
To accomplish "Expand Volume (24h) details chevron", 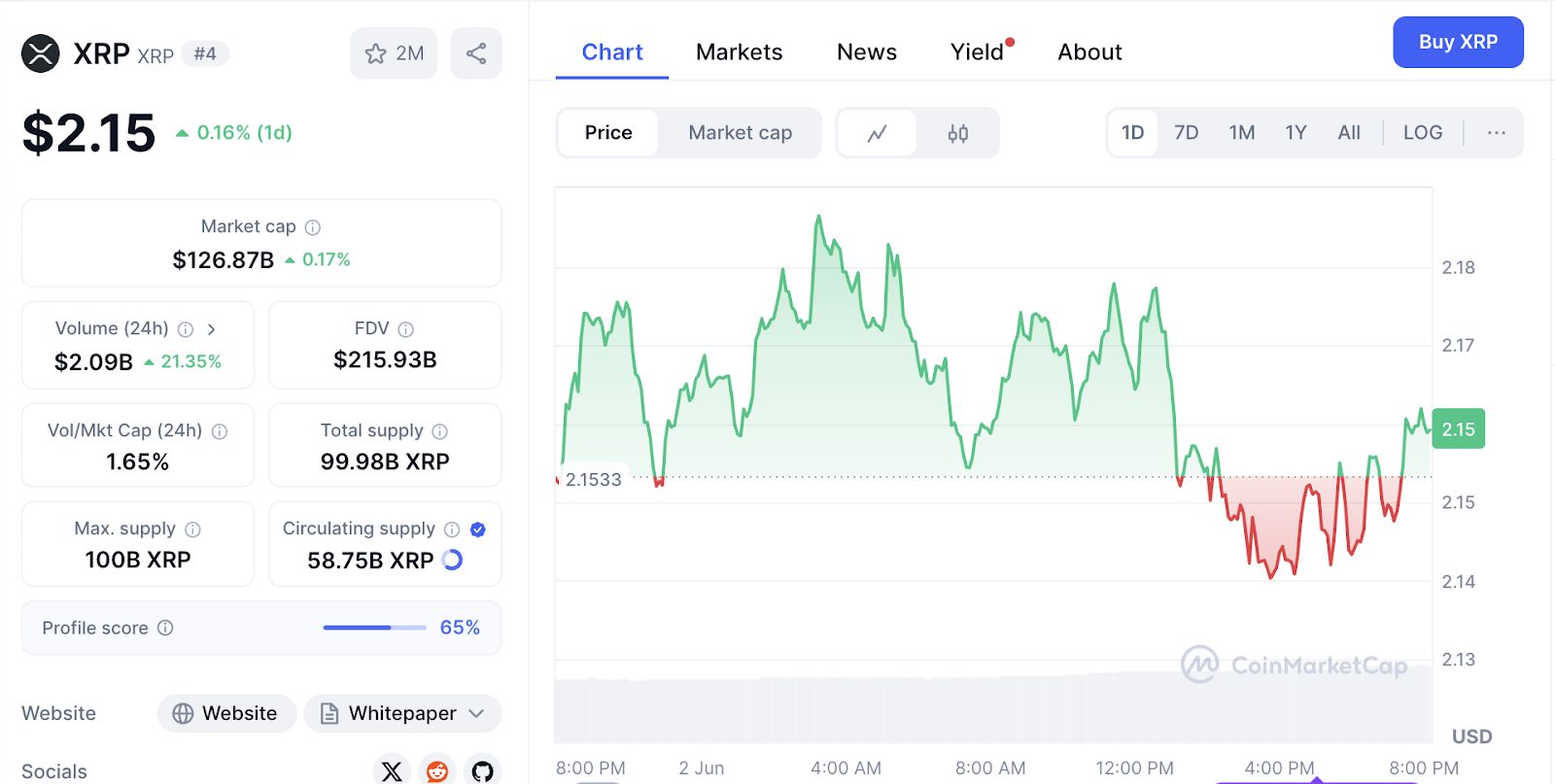I will tap(211, 329).
